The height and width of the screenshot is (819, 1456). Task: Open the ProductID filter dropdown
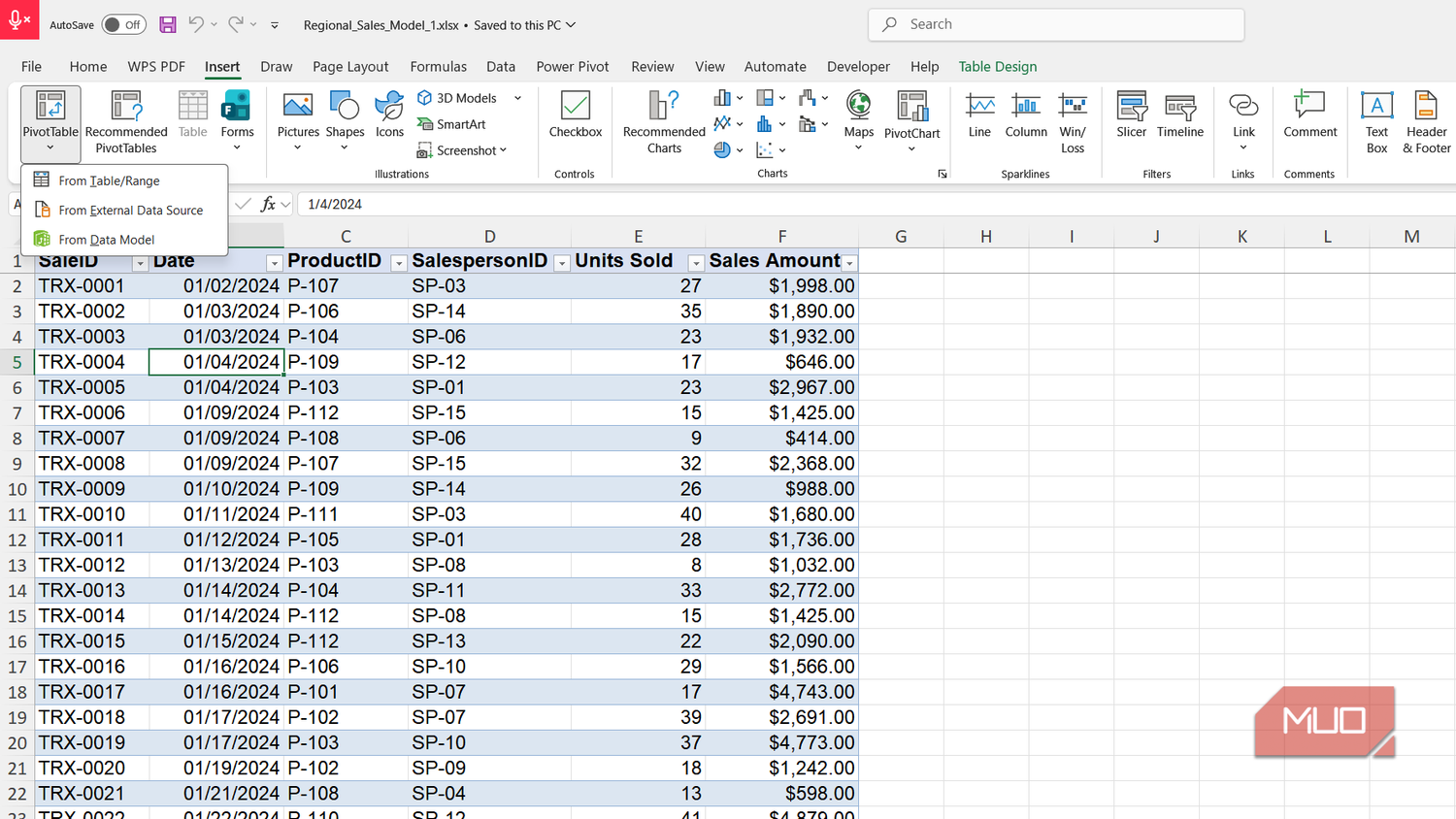[398, 264]
